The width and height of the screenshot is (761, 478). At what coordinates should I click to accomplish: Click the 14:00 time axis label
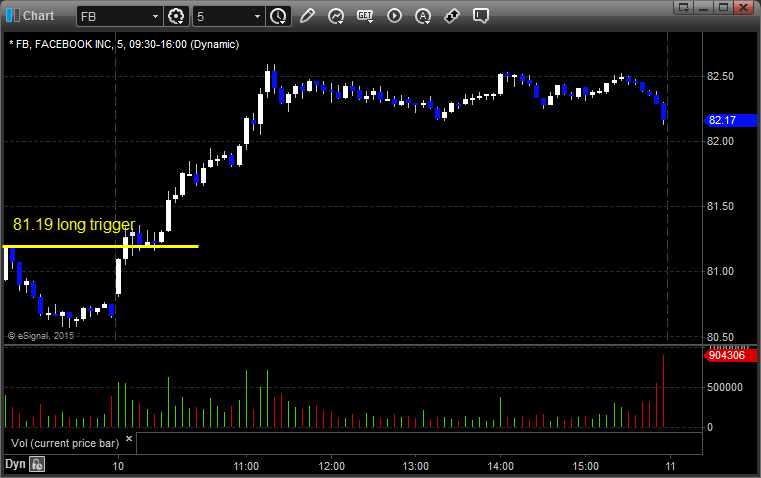point(500,466)
